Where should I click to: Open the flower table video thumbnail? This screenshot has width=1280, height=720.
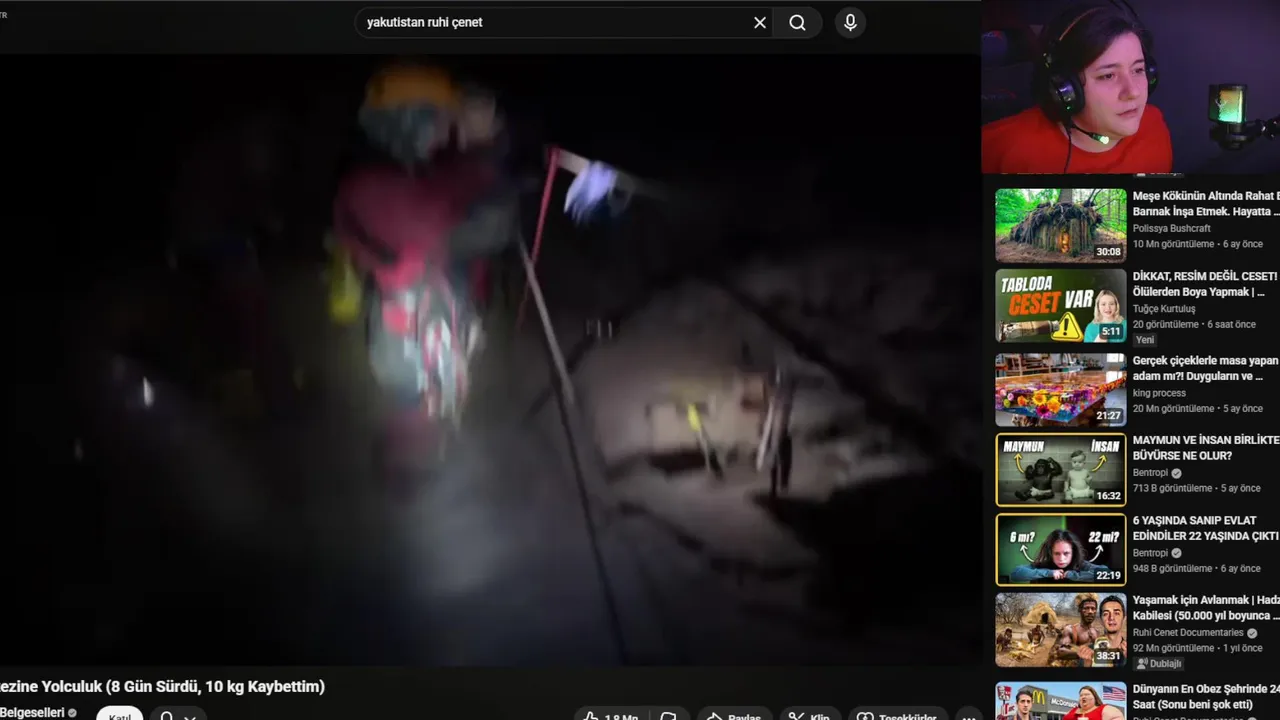click(1061, 389)
